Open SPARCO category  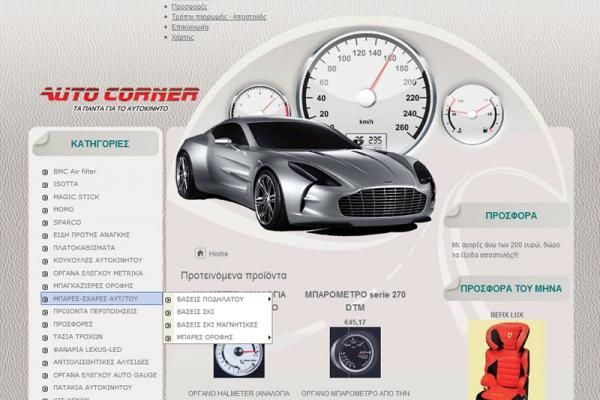tap(67, 222)
